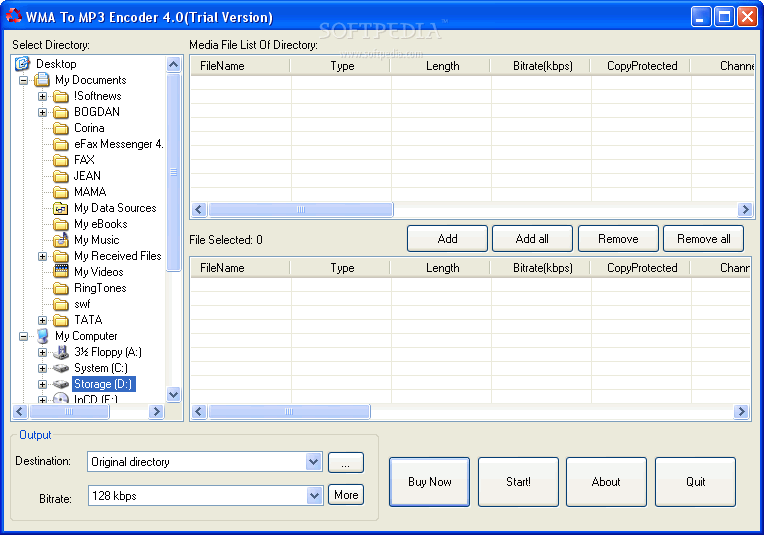Click the My eBooks folder icon
Viewport: 764px width, 535px height.
61,224
